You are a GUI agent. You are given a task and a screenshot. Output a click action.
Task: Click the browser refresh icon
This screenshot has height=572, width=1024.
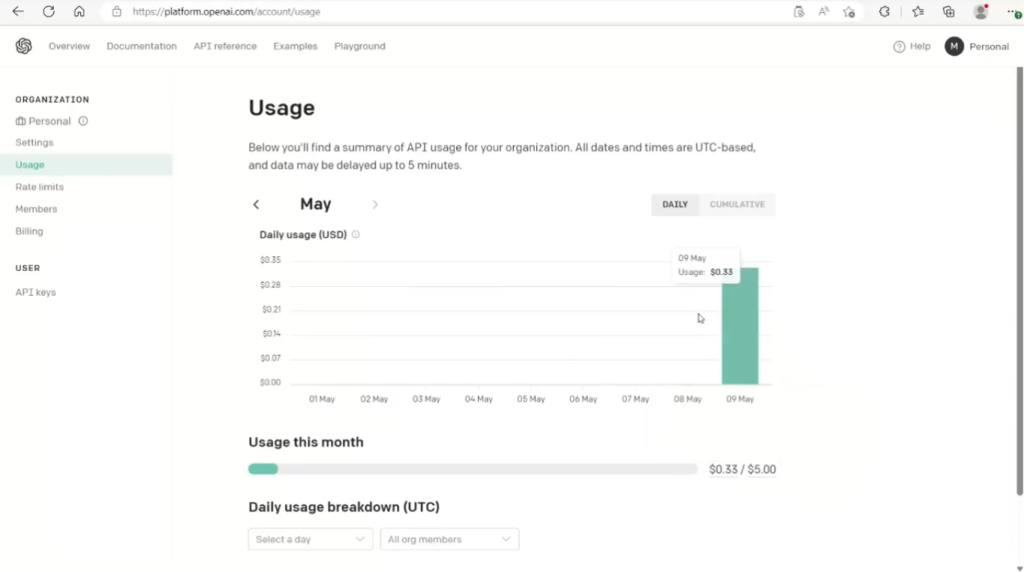48,12
